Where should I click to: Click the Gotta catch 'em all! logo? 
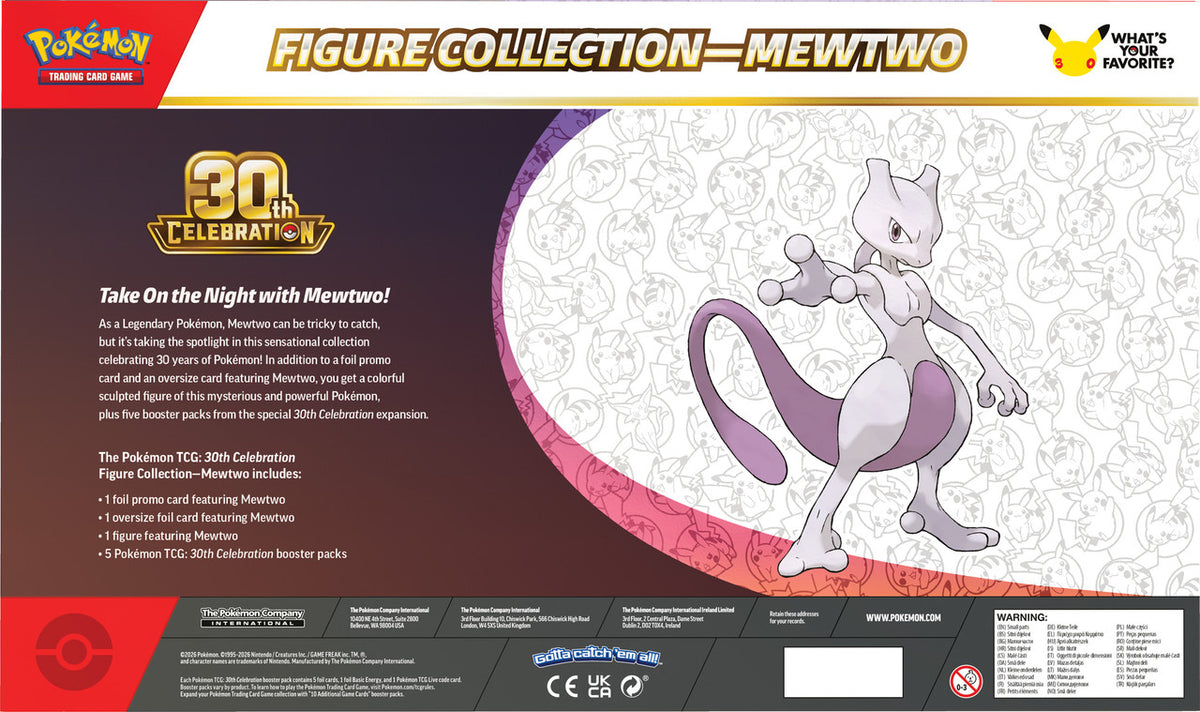[x=596, y=658]
